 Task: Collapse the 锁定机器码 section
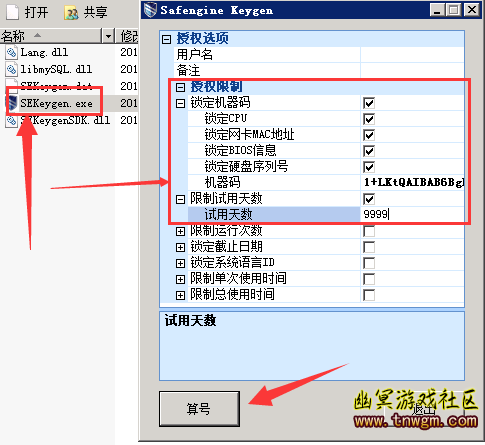pyautogui.click(x=180, y=103)
